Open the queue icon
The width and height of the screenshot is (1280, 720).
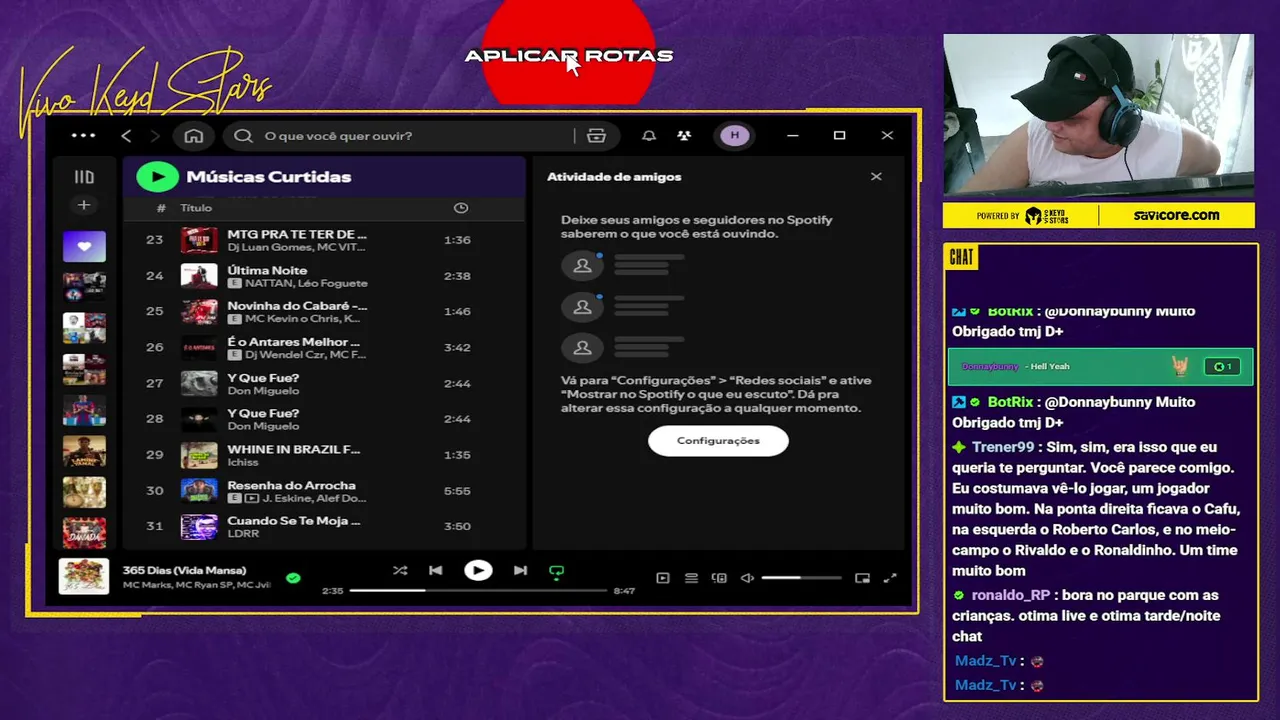pos(691,578)
